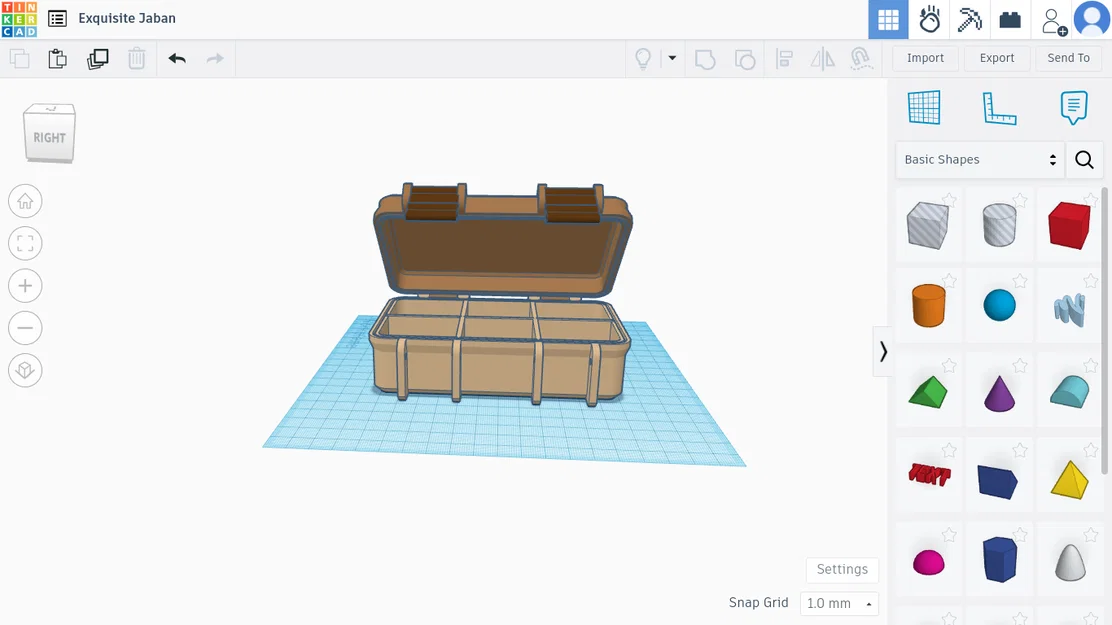Open the Settings button

842,570
